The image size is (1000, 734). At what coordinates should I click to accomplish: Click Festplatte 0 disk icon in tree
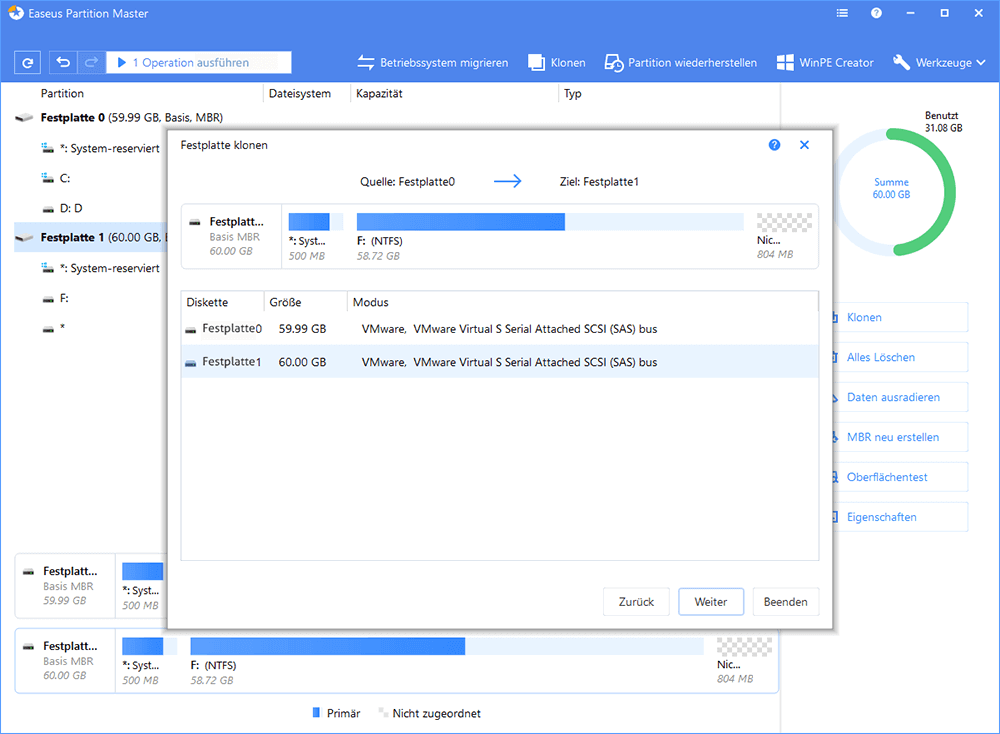tap(24, 118)
